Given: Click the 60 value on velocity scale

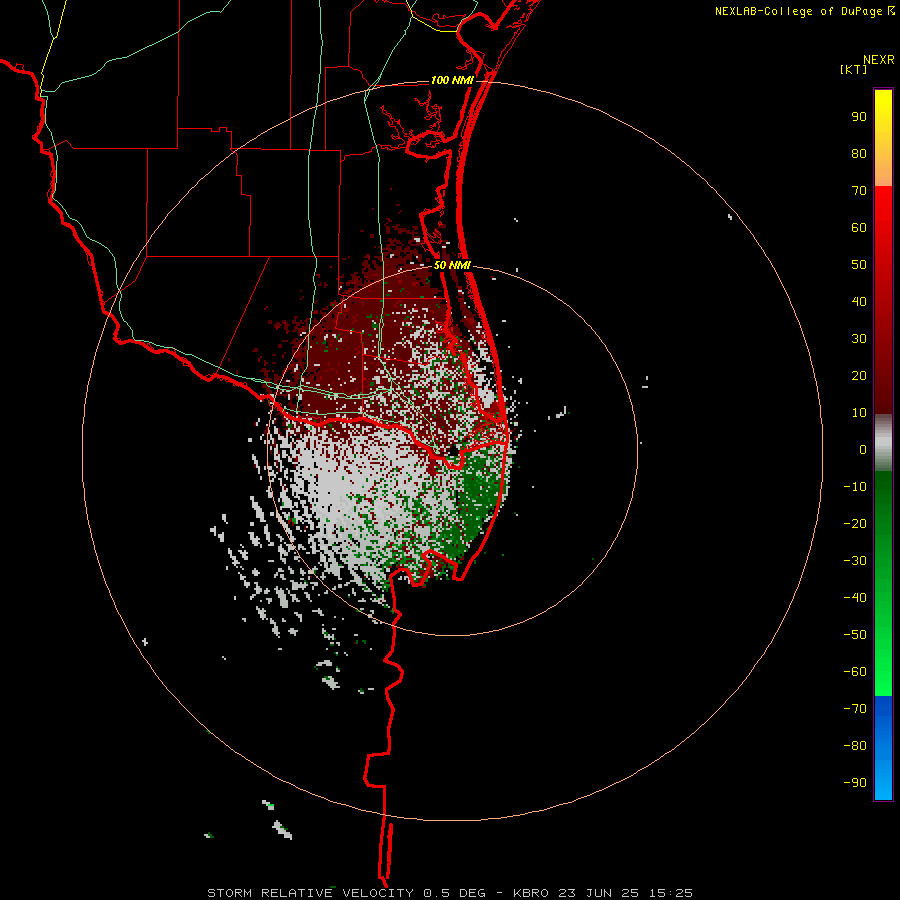Looking at the screenshot, I should pos(859,227).
